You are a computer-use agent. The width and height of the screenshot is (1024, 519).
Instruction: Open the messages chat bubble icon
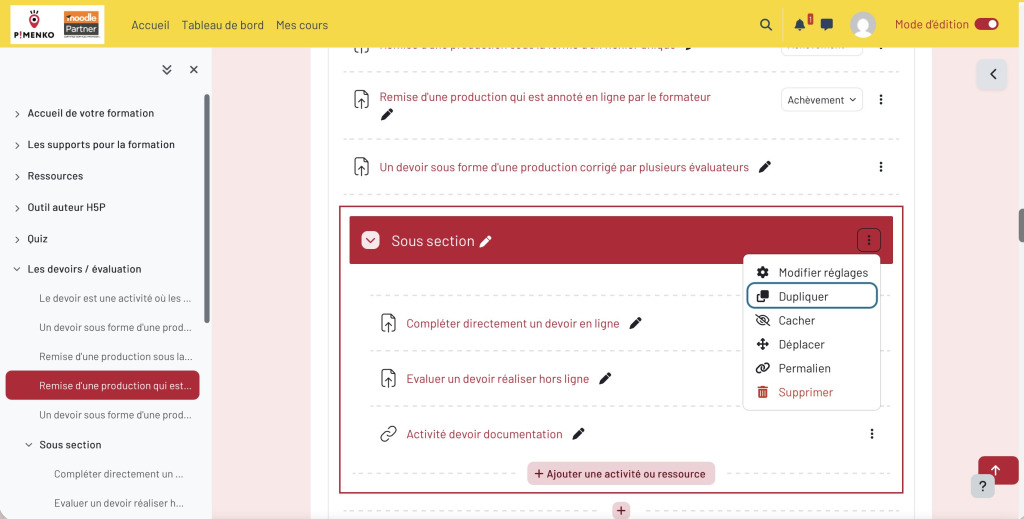[x=826, y=25]
